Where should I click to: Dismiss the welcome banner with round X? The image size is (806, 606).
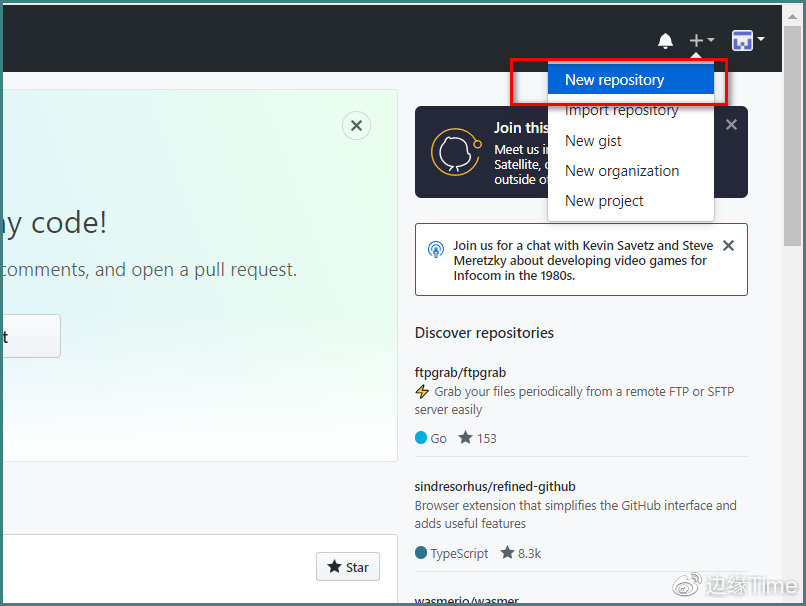pyautogui.click(x=356, y=125)
